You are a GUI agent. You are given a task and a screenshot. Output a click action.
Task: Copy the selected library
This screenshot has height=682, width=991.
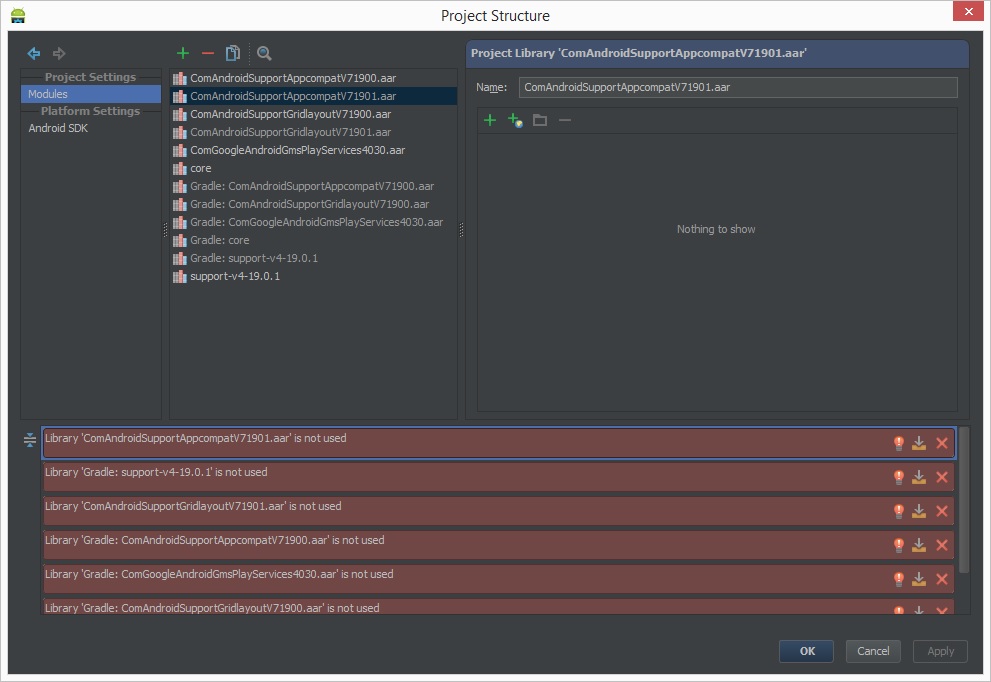[x=233, y=53]
